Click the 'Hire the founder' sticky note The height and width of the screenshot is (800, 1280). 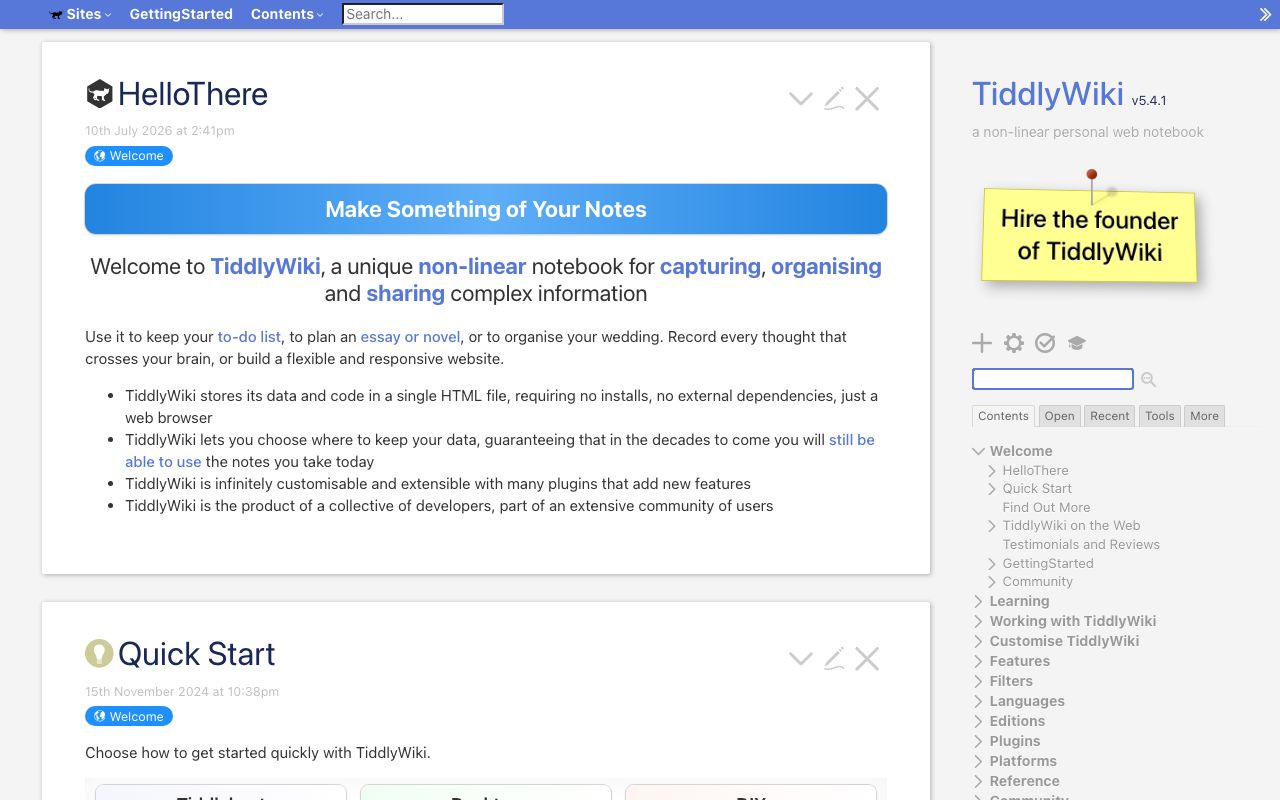(1090, 235)
